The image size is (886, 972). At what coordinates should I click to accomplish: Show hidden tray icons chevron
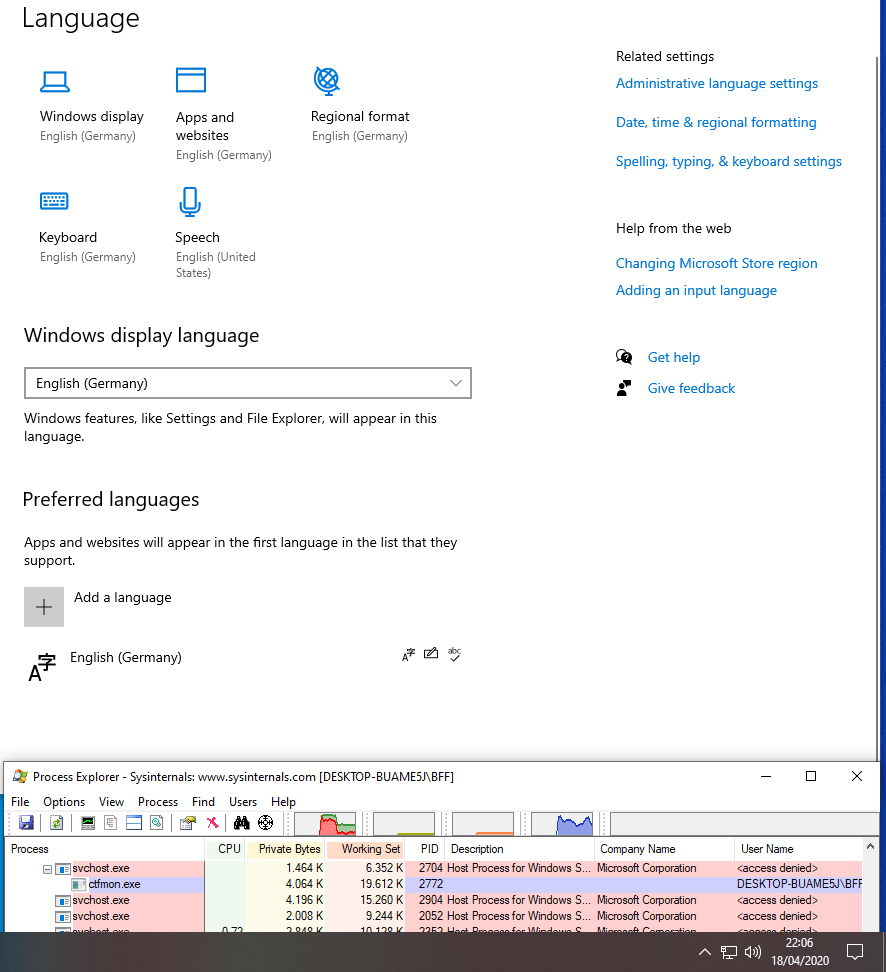[x=705, y=952]
